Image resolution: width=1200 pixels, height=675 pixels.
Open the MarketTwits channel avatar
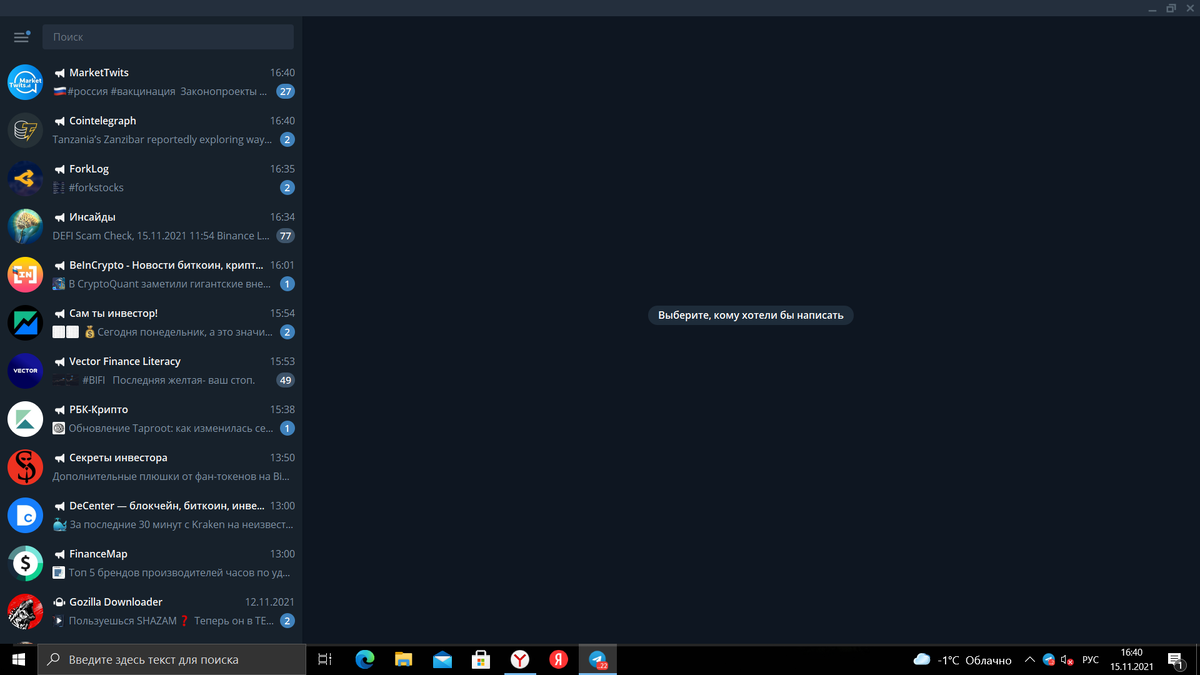pos(26,82)
